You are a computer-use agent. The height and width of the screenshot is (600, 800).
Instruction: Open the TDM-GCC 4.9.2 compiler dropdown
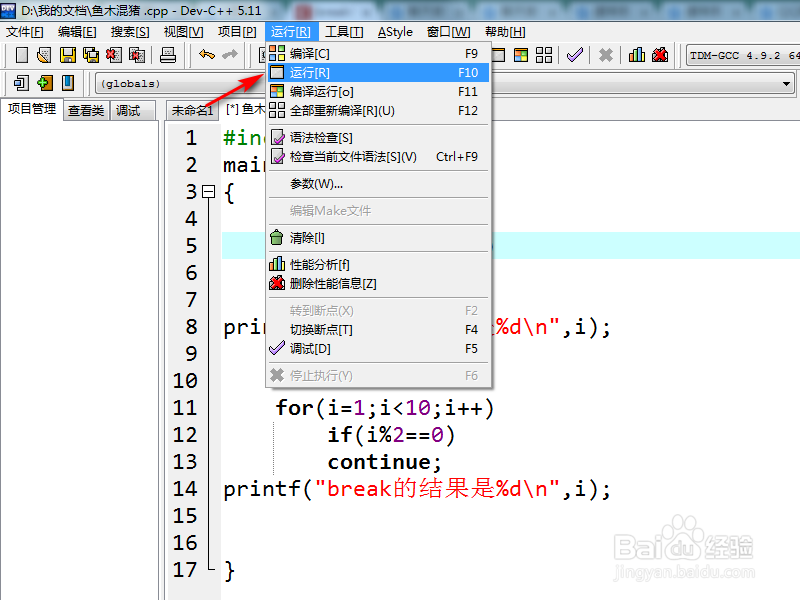point(743,55)
